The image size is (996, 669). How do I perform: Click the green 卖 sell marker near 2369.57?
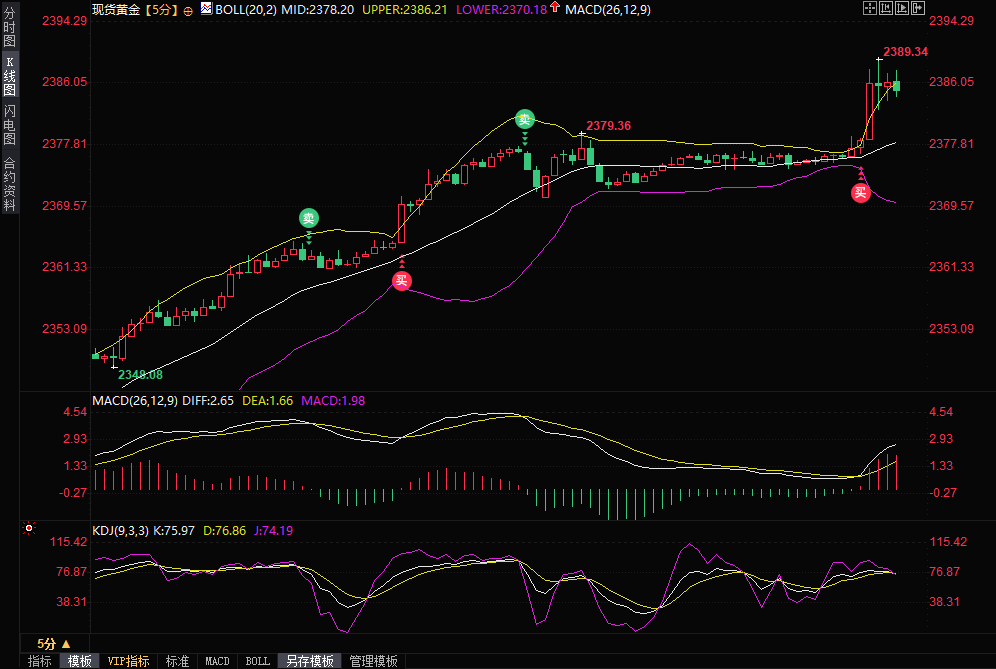point(308,219)
